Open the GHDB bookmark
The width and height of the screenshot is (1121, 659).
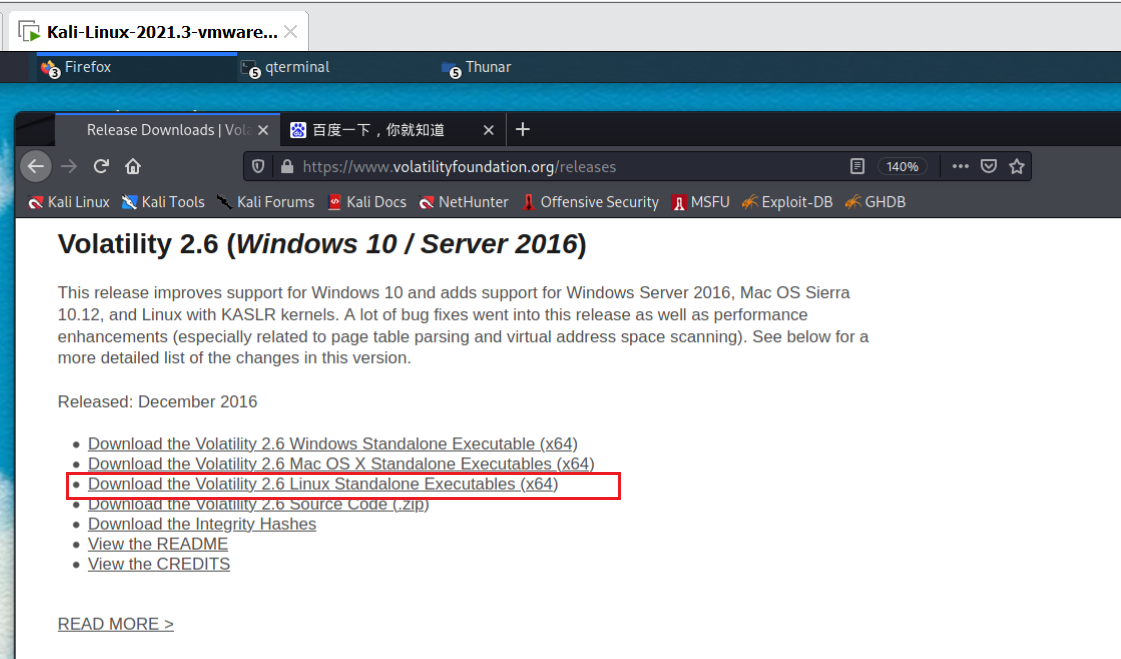(876, 202)
